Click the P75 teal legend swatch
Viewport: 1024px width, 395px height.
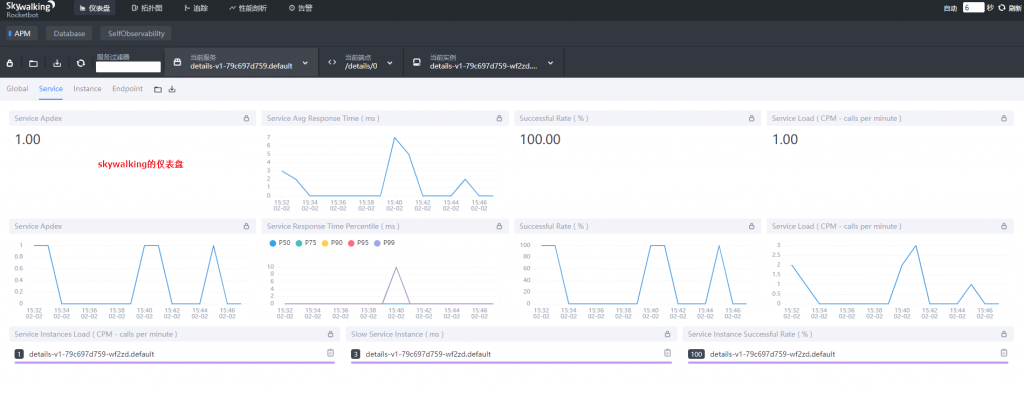point(298,243)
